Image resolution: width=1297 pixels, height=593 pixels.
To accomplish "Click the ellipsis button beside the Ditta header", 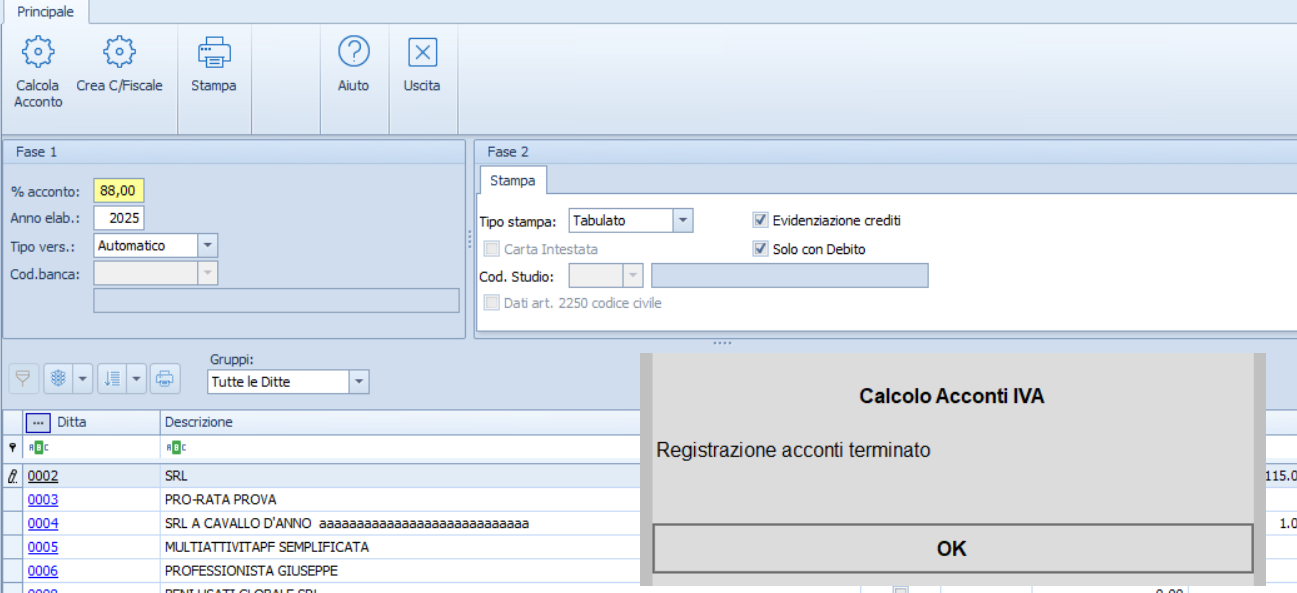I will click(x=38, y=423).
